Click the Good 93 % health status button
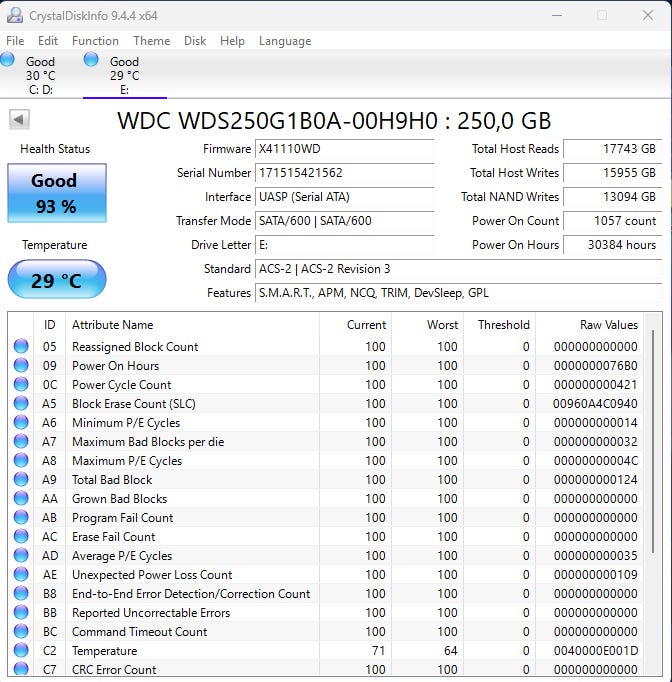The image size is (672, 682). click(x=56, y=192)
